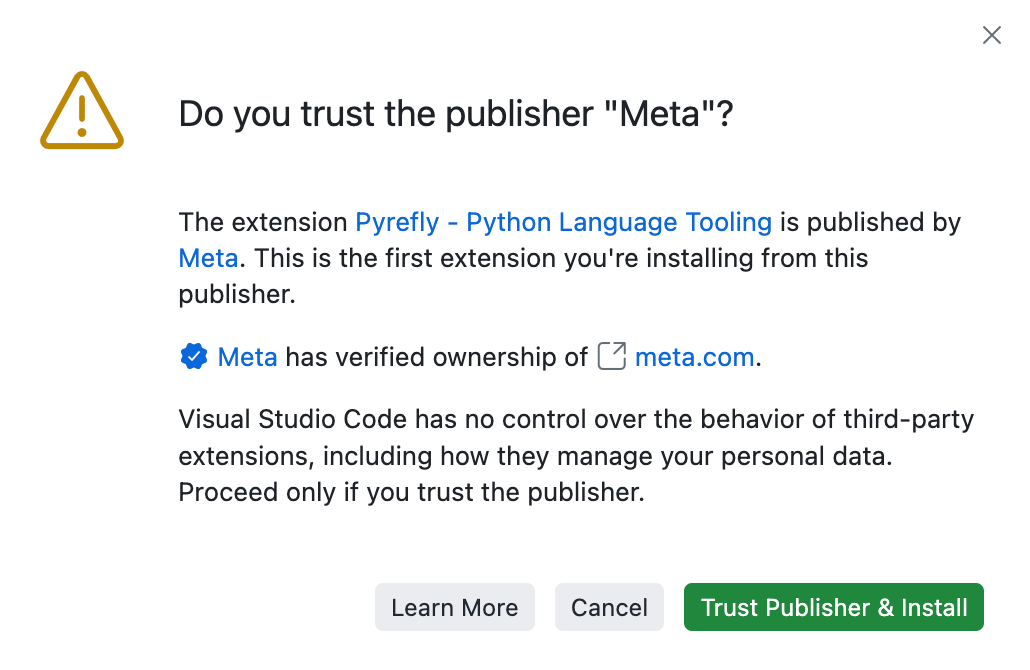Click the "has verified ownership of" text
The width and height of the screenshot is (1030, 670).
(436, 356)
